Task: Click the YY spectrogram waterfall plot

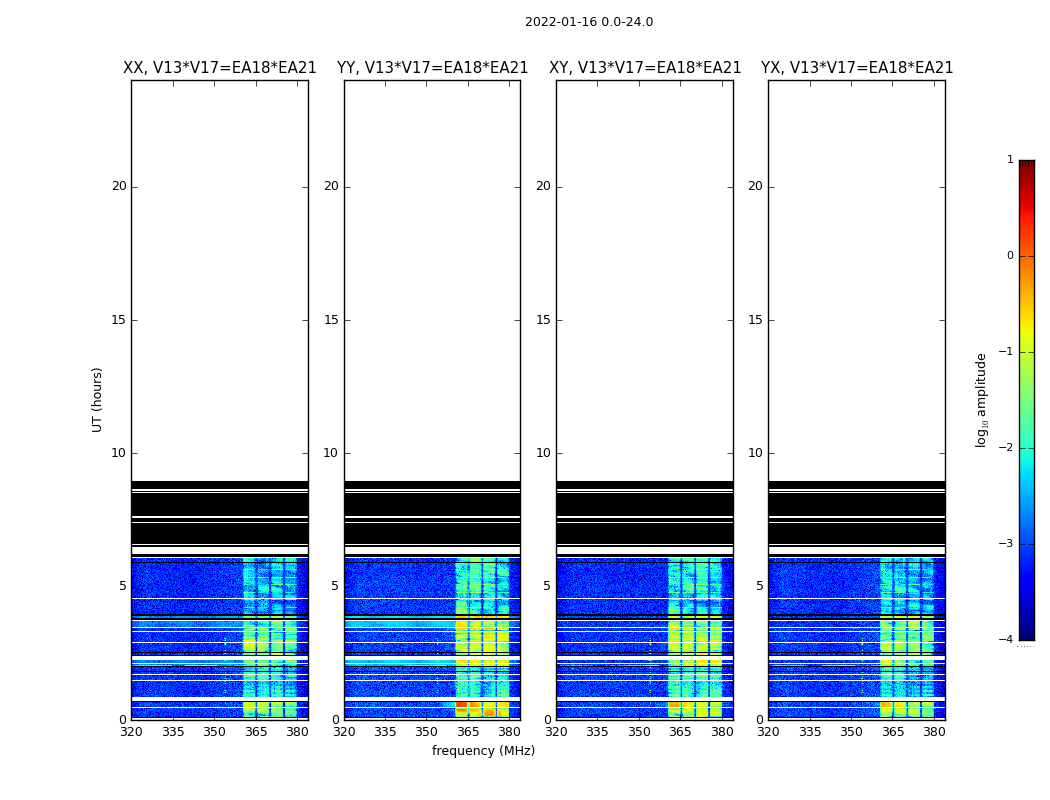Action: click(433, 400)
